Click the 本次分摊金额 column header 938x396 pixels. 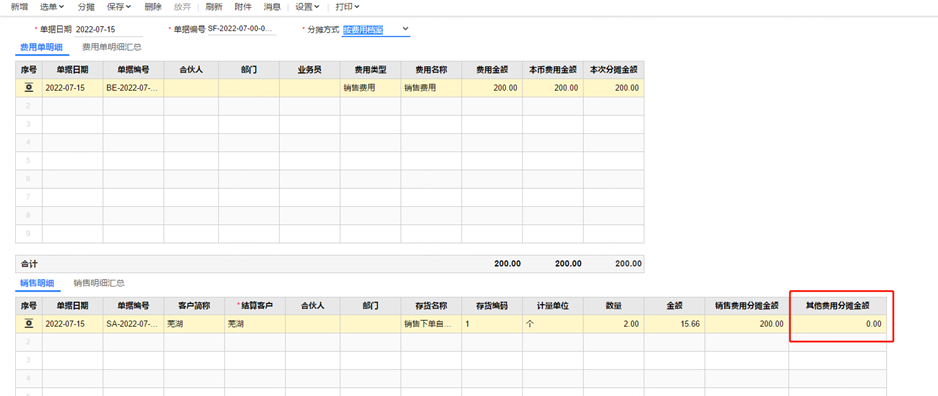click(x=613, y=70)
